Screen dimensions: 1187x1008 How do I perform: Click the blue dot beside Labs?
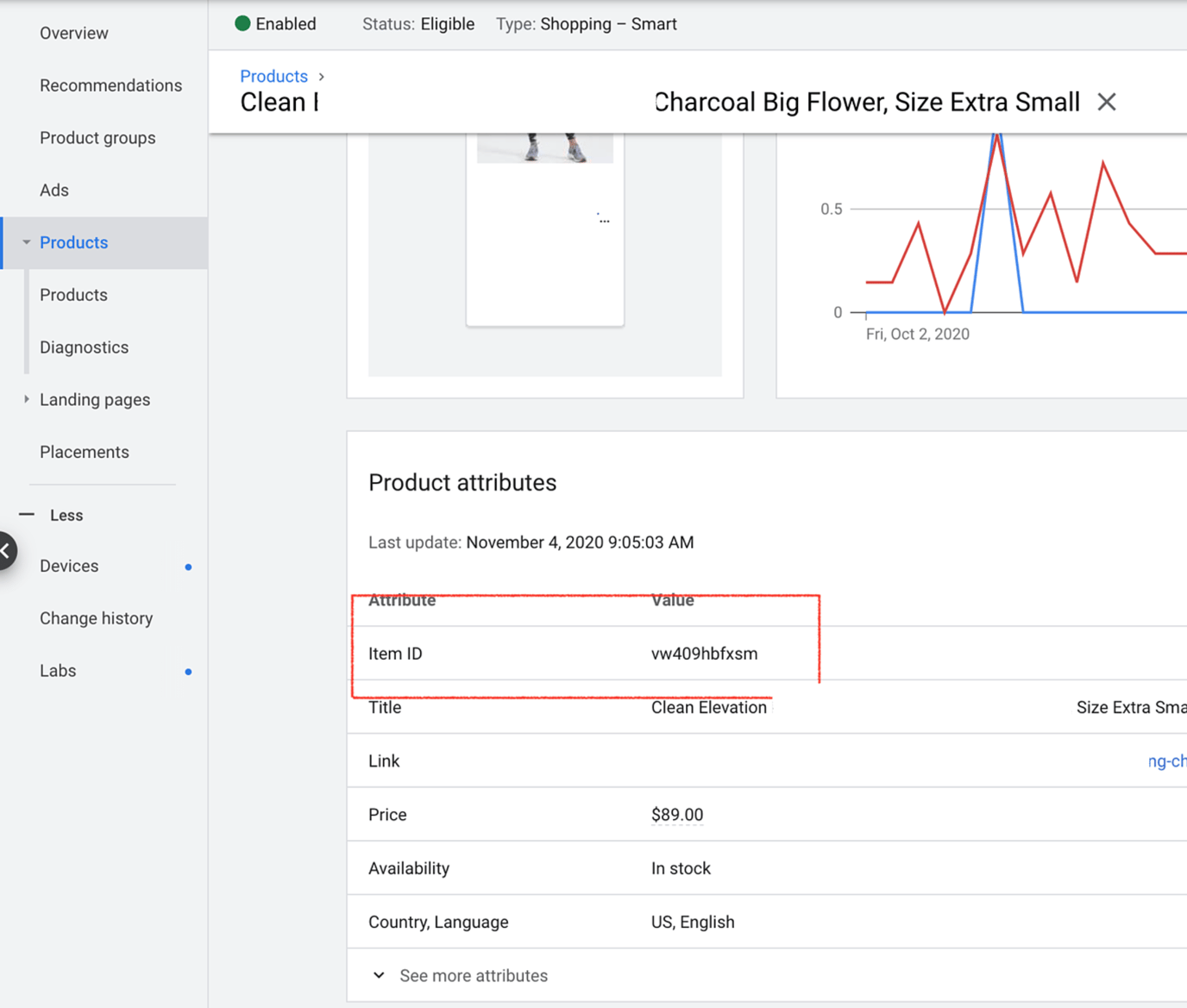tap(188, 672)
